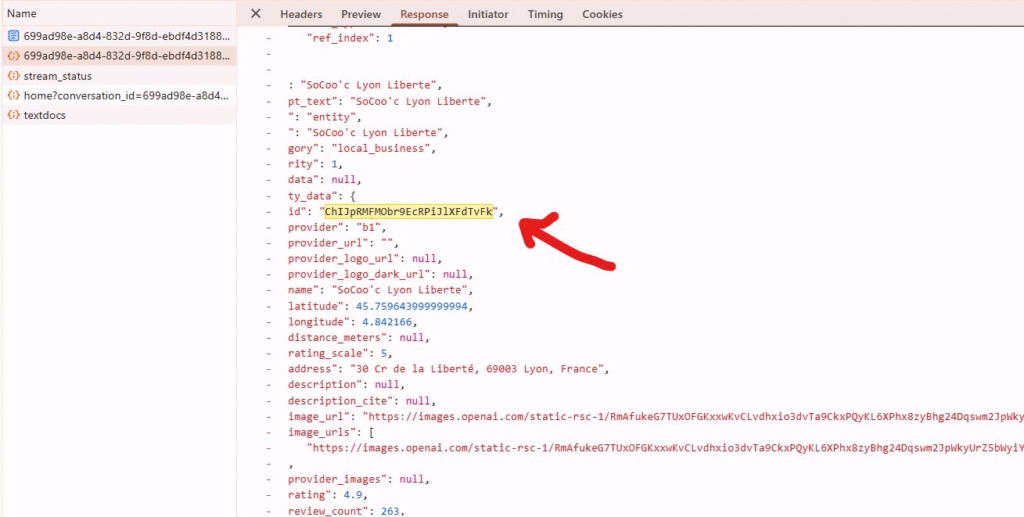This screenshot has width=1024, height=517.
Task: Click the document icon of the first 699ad98e request
Action: 13,36
